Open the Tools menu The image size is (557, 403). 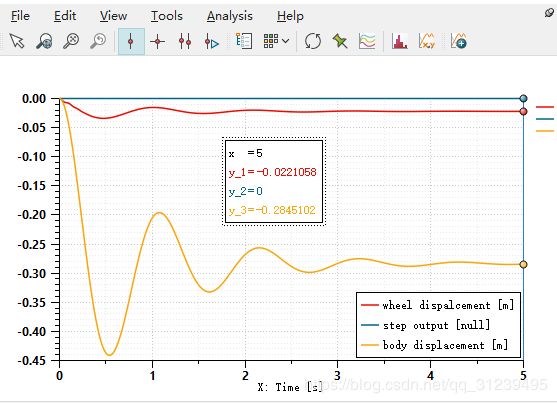(167, 16)
